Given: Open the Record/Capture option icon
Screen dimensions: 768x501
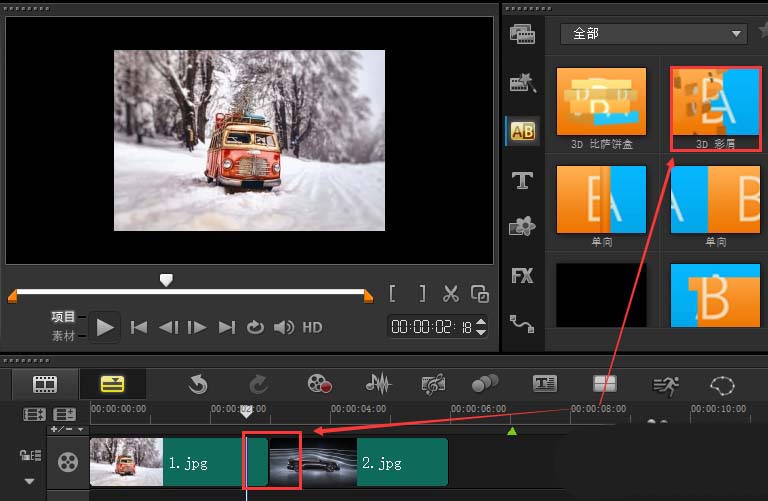Looking at the screenshot, I should pyautogui.click(x=319, y=383).
